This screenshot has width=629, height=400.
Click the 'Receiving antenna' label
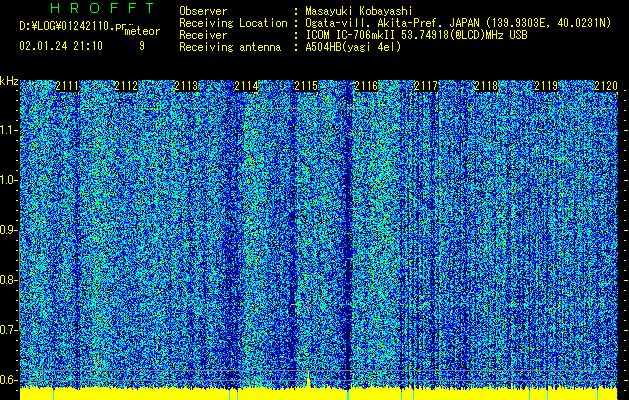(230, 47)
